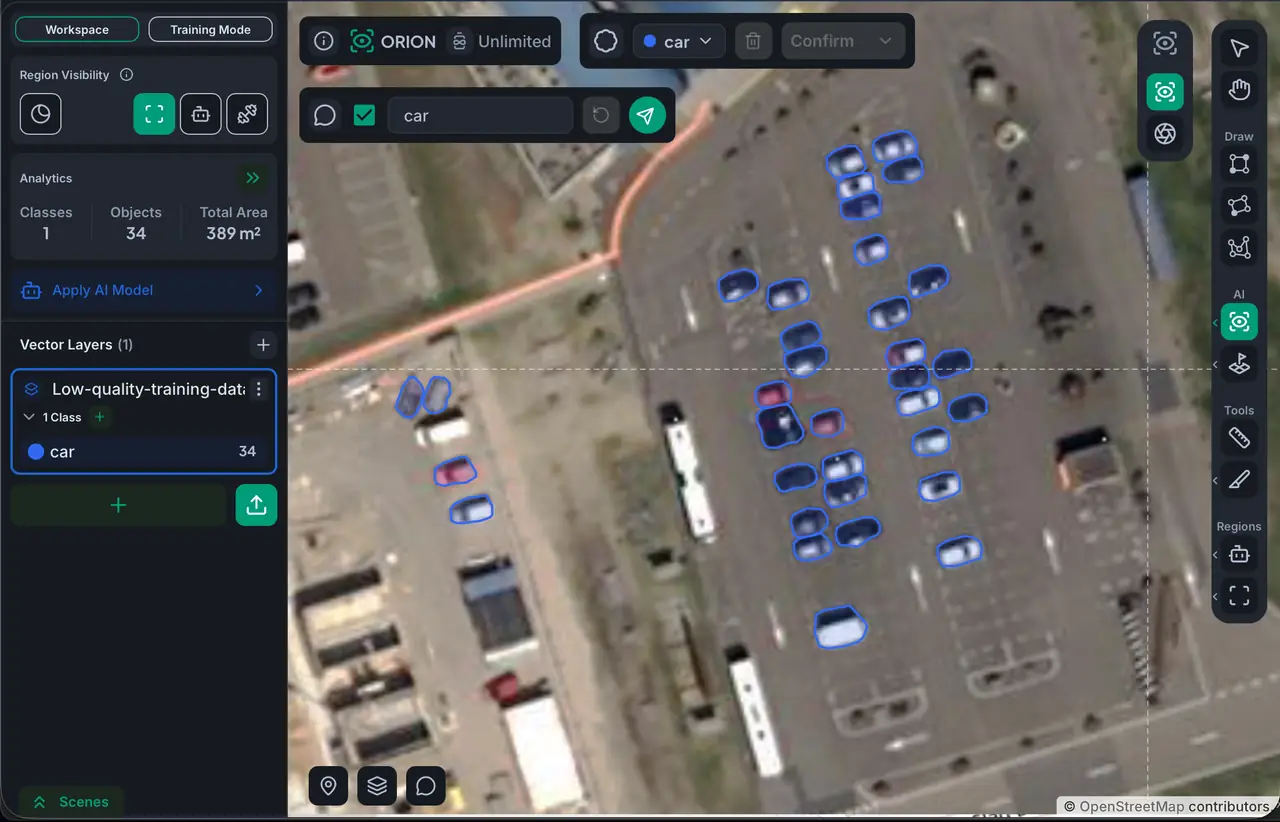Select the scalpel edit tool under Tools
This screenshot has height=822, width=1280.
point(1239,480)
